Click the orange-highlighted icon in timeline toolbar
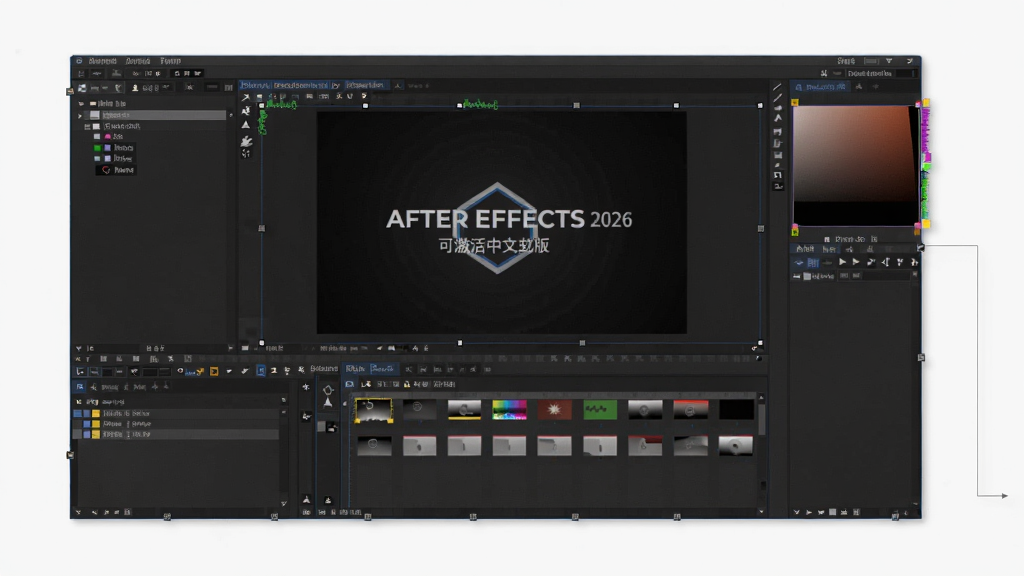 [x=214, y=371]
